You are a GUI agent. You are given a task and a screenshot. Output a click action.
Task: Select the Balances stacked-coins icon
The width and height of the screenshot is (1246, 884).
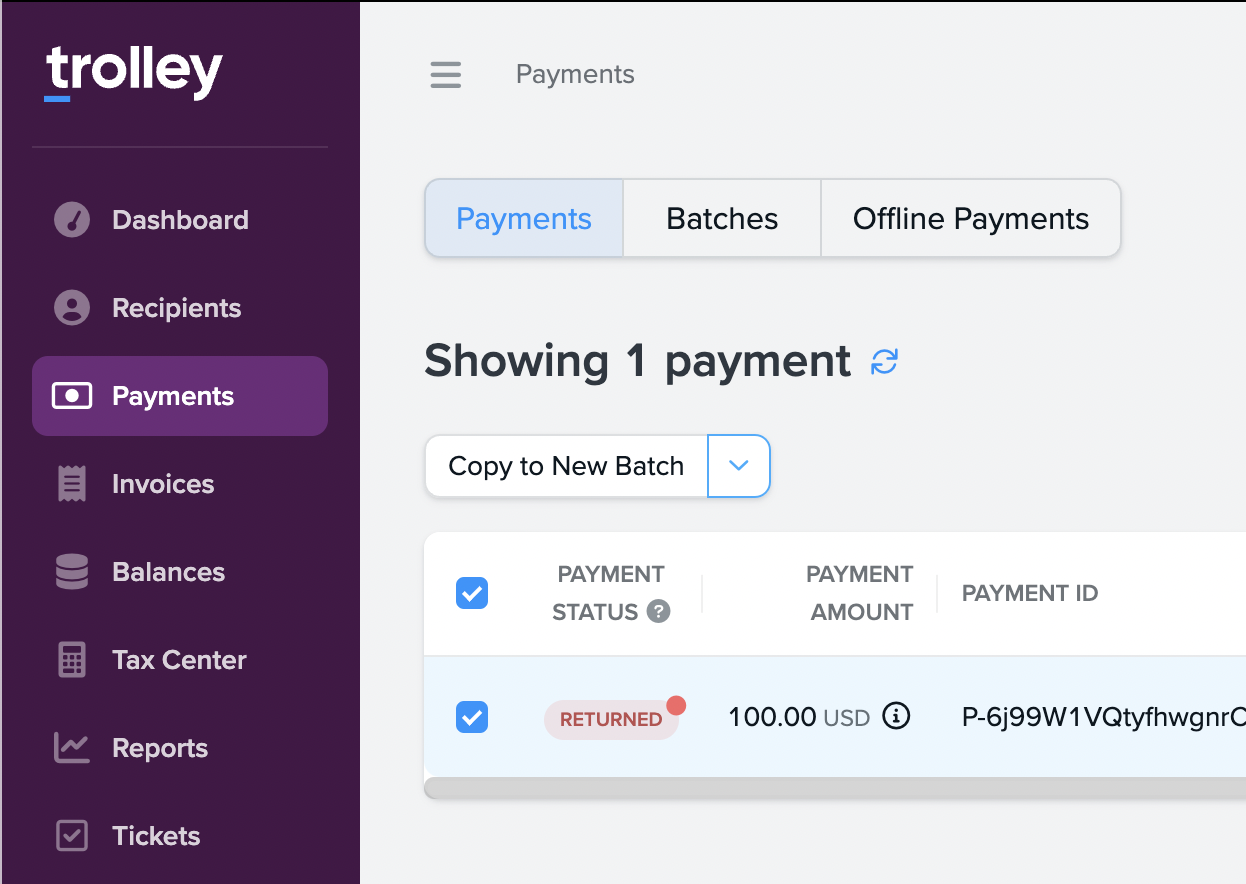tap(72, 572)
